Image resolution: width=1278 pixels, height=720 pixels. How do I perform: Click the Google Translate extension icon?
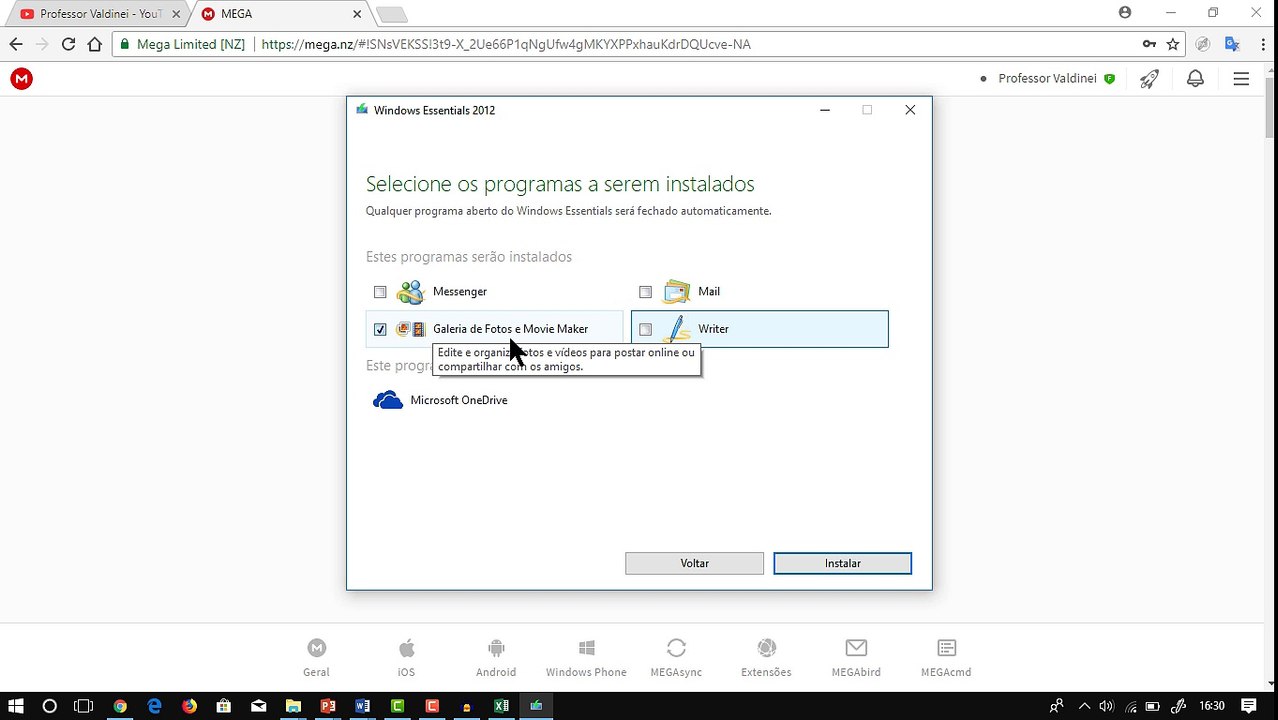point(1232,44)
